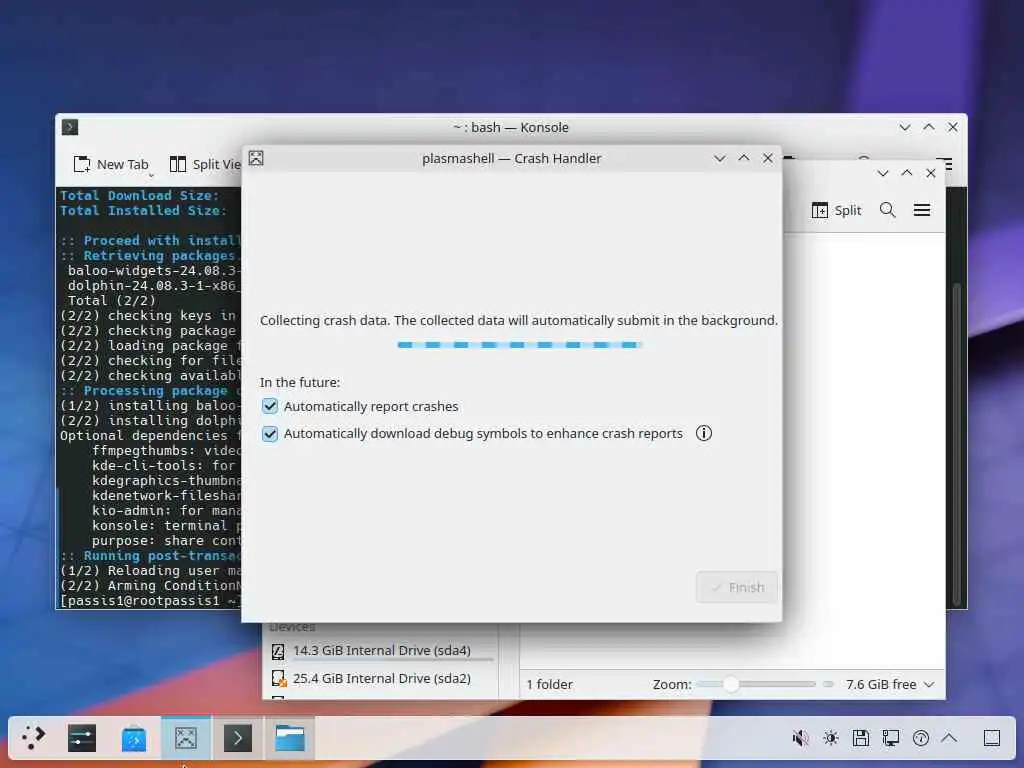Open the search tool in Dolphin
Image resolution: width=1024 pixels, height=768 pixels.
[887, 210]
